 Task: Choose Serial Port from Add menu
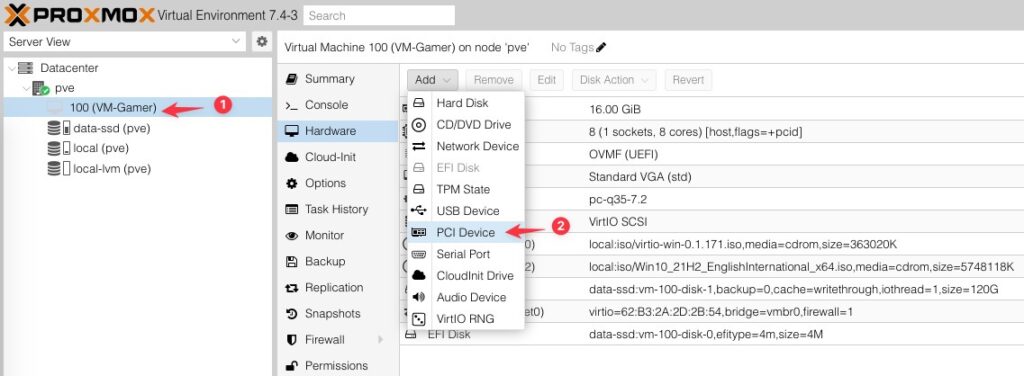pos(466,254)
